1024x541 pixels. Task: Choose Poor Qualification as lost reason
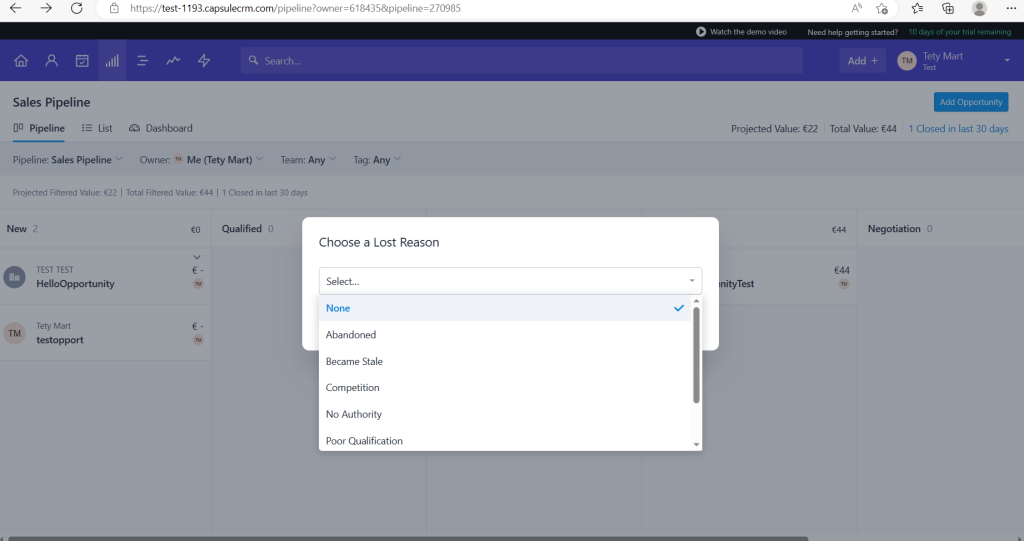pos(505,440)
